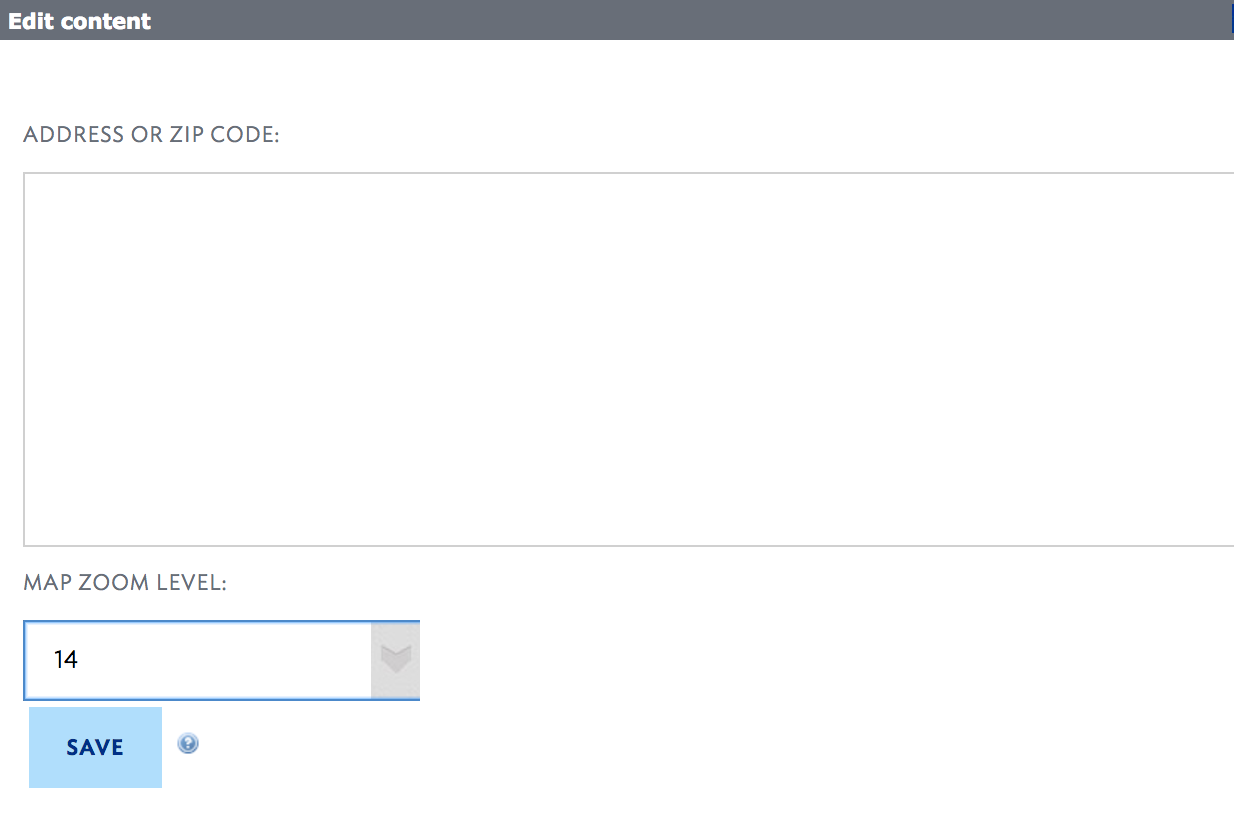Click the gray dialog header bar
Viewport: 1234px width, 813px height.
[617, 20]
